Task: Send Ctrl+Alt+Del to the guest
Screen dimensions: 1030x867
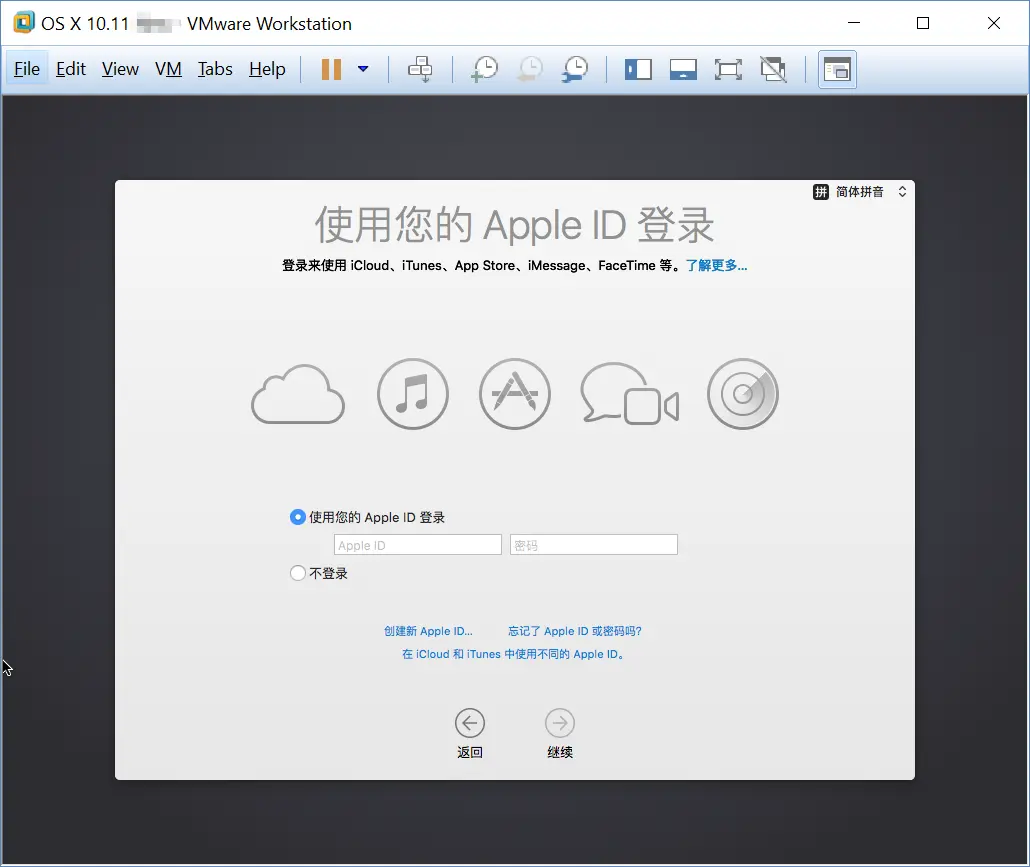Action: click(x=420, y=69)
